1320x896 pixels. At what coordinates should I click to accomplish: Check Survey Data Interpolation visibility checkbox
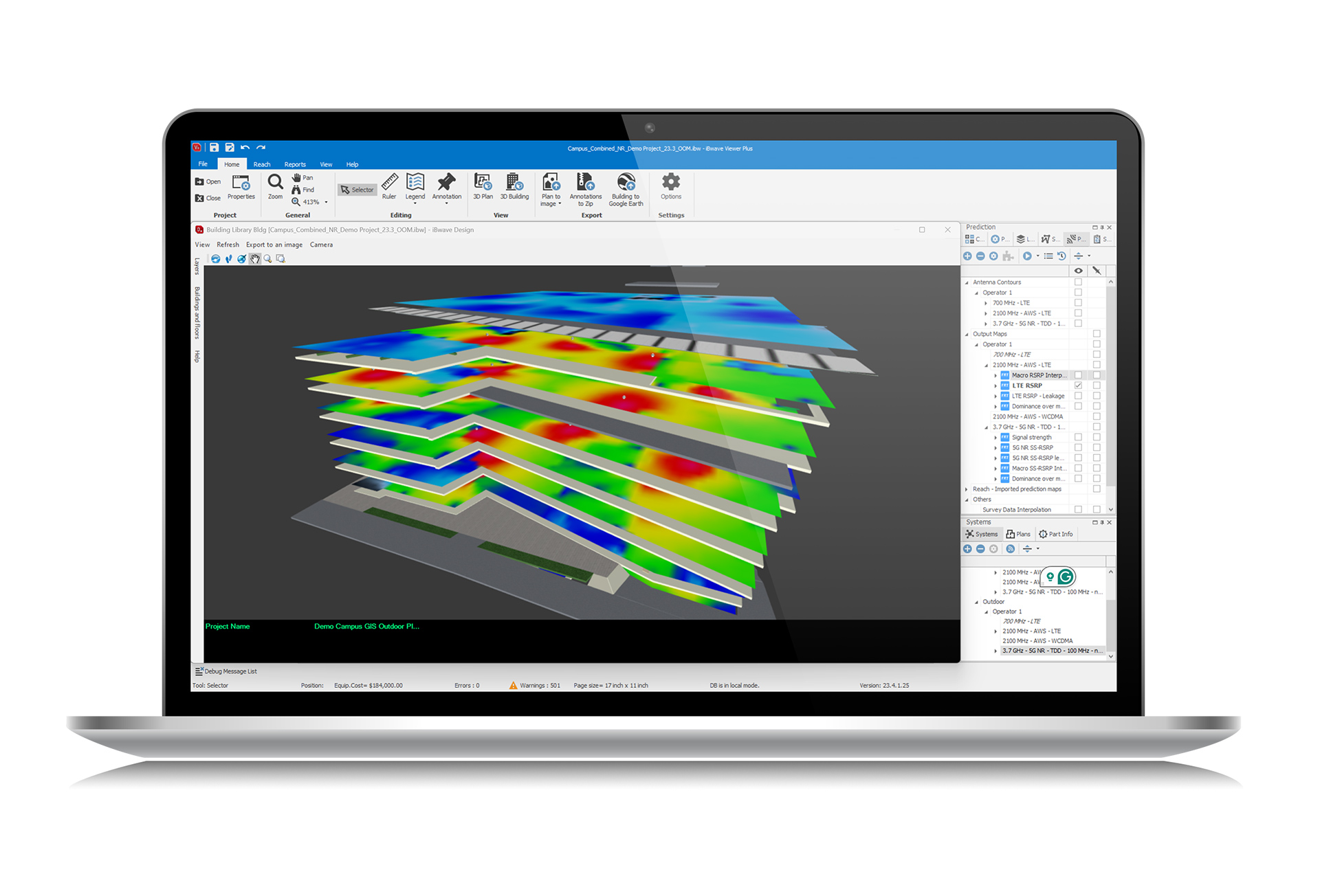[x=1078, y=510]
